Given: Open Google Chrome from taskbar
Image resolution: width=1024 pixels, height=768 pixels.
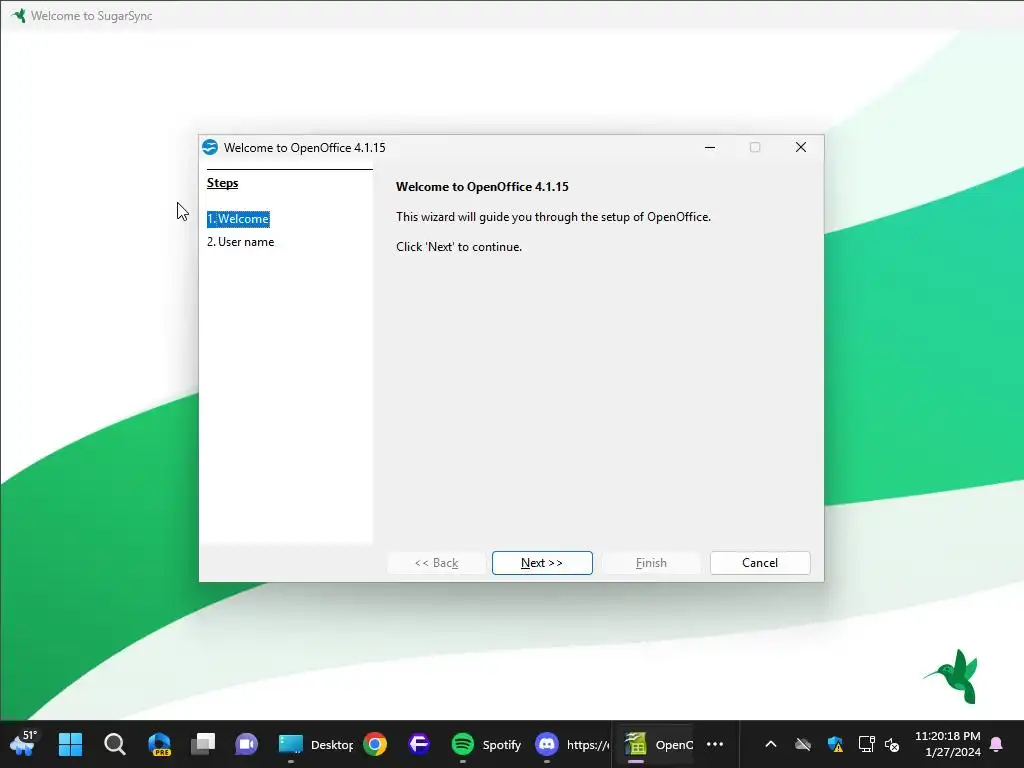Looking at the screenshot, I should tap(375, 744).
